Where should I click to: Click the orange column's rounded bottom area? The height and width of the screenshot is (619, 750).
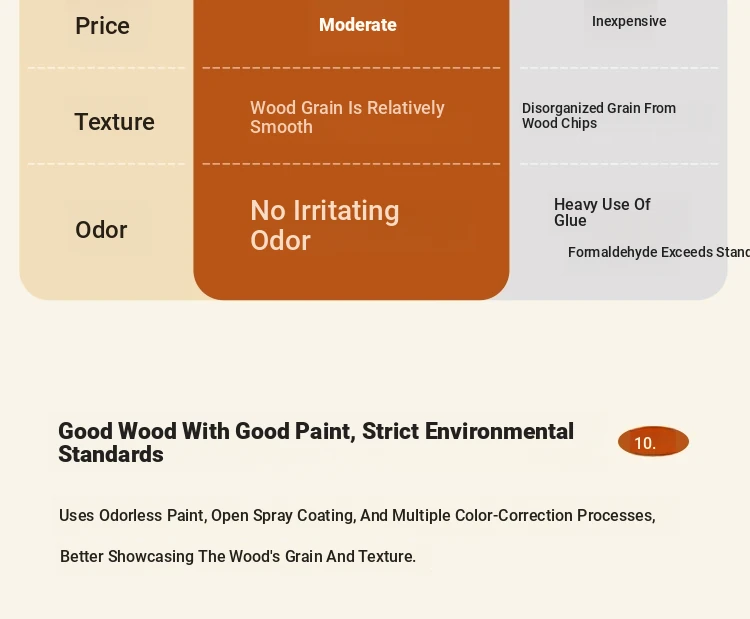pos(351,280)
